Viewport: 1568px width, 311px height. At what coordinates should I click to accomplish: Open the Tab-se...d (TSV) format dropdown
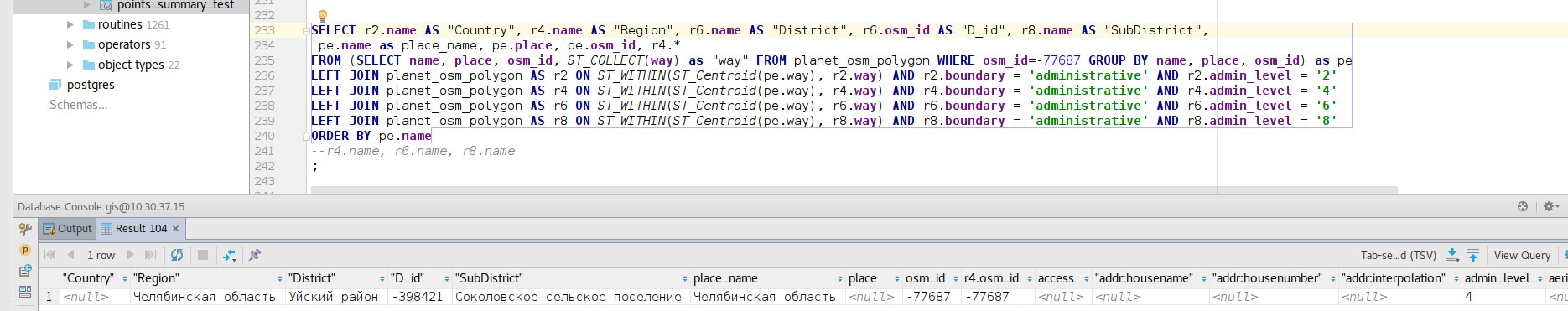[x=1399, y=255]
